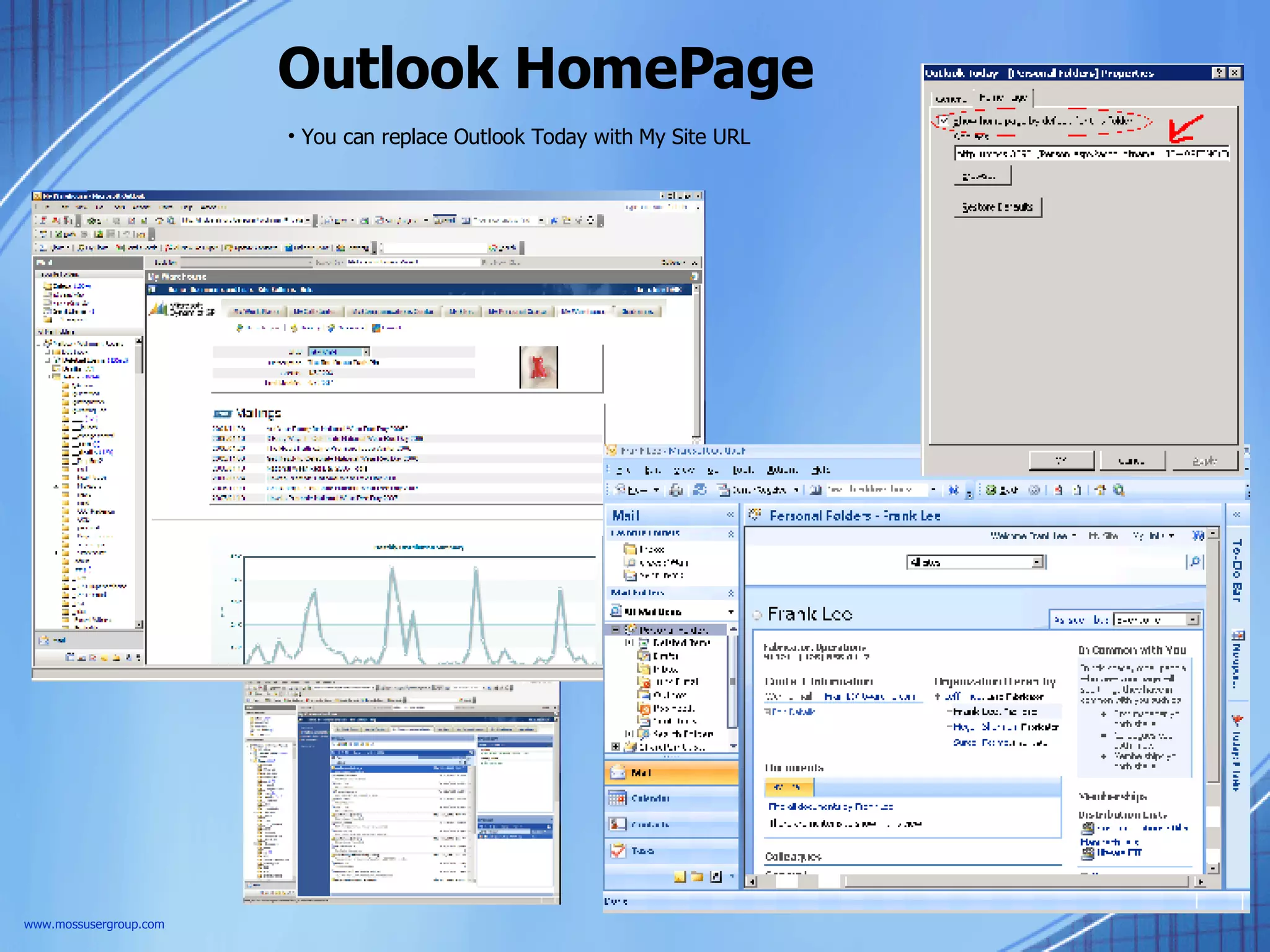Collapse the Favorite Folders section
The image size is (1270, 952).
(x=730, y=534)
